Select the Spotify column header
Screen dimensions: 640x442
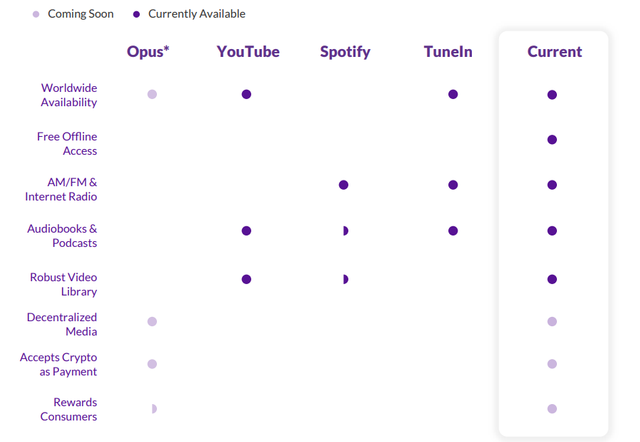click(x=345, y=52)
